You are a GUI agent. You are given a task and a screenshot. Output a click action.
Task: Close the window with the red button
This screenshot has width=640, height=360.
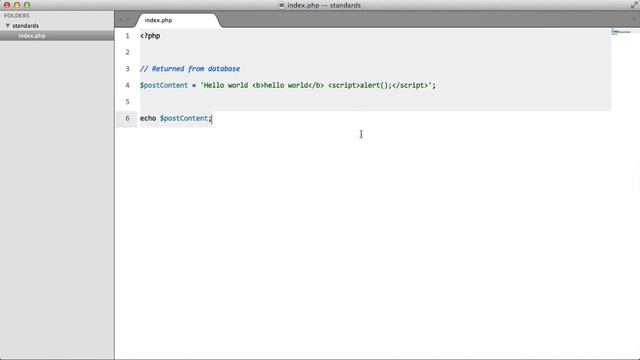(7, 5)
